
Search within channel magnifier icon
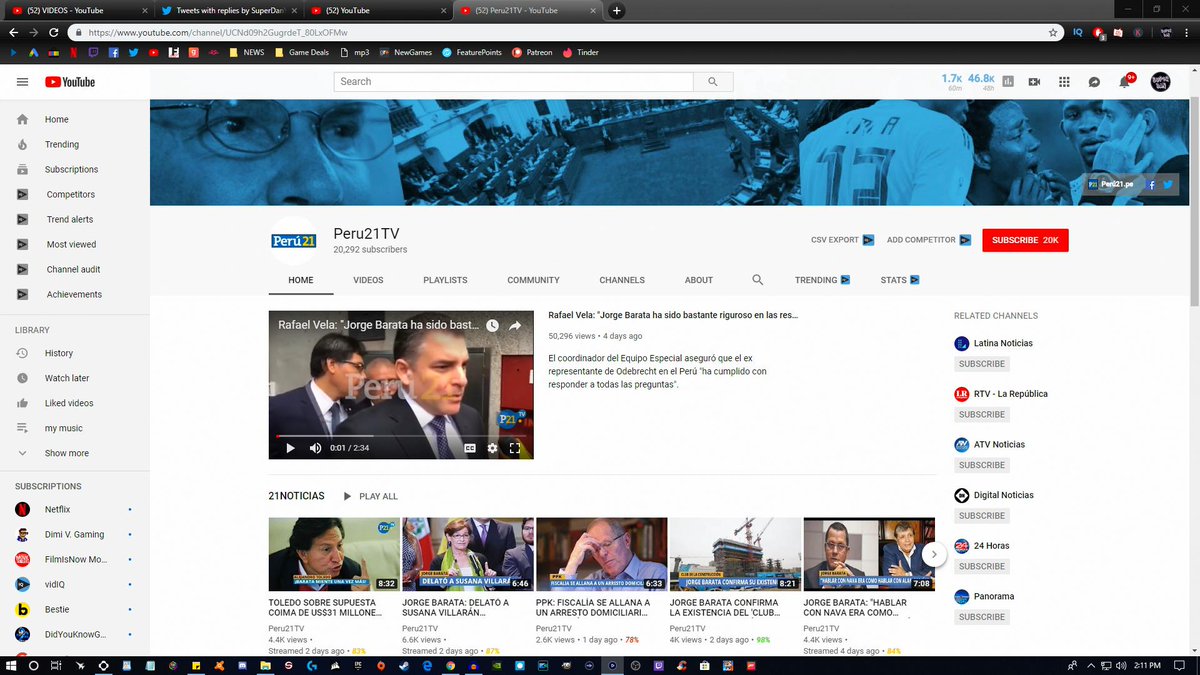pyautogui.click(x=757, y=280)
